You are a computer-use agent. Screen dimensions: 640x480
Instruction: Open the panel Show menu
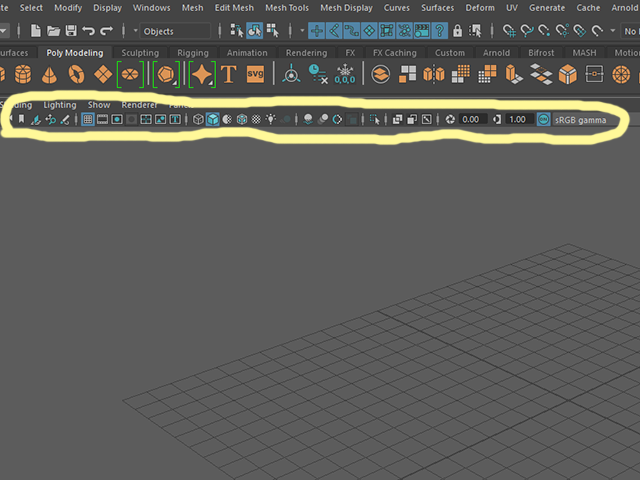(99, 105)
